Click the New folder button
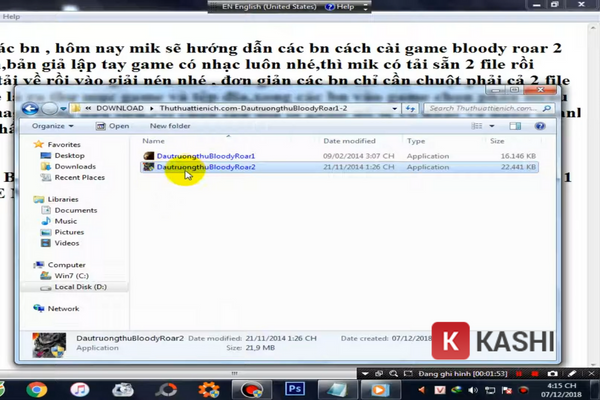The width and height of the screenshot is (600, 400). tap(171, 126)
